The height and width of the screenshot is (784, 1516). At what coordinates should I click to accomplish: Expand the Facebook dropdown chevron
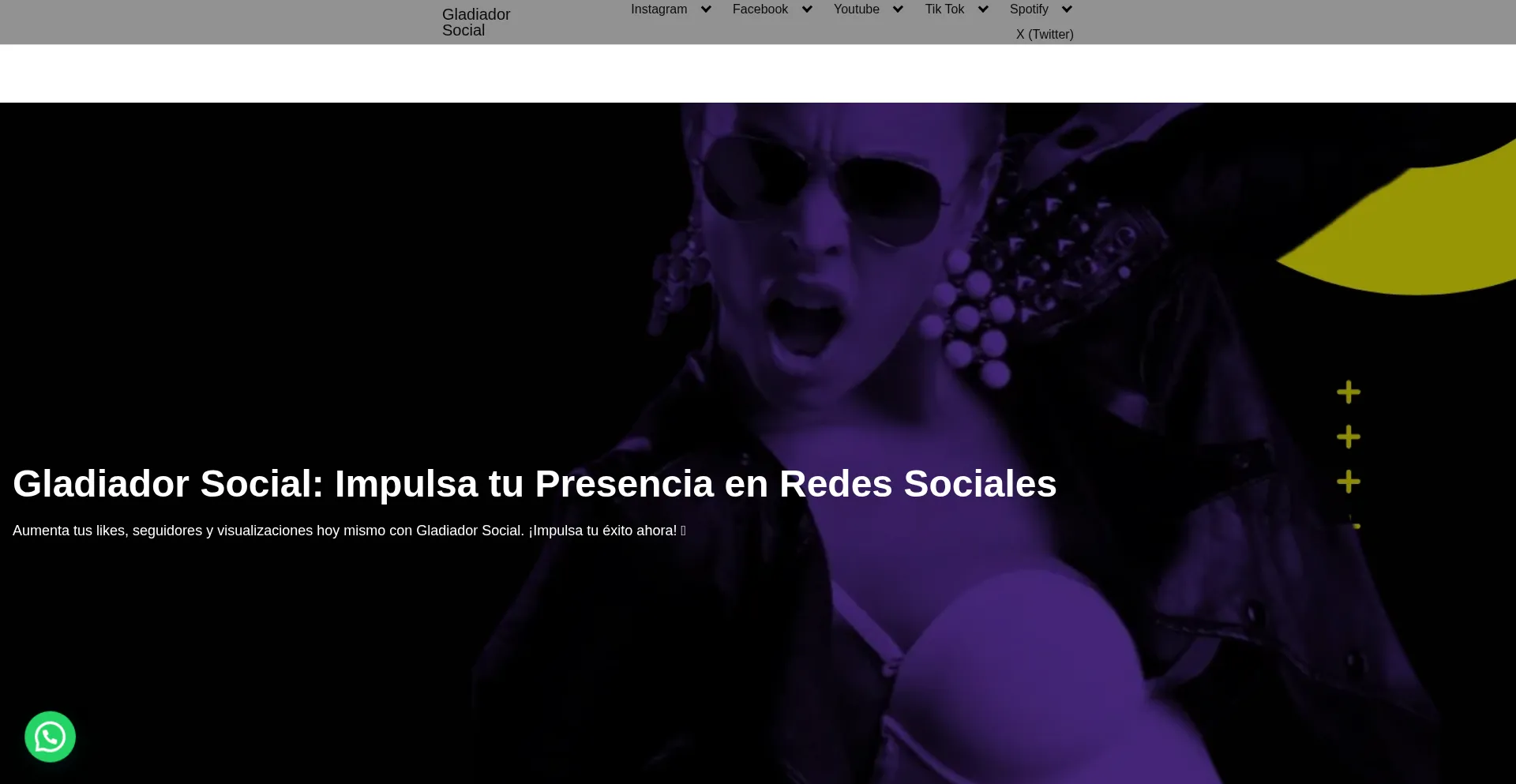coord(807,9)
